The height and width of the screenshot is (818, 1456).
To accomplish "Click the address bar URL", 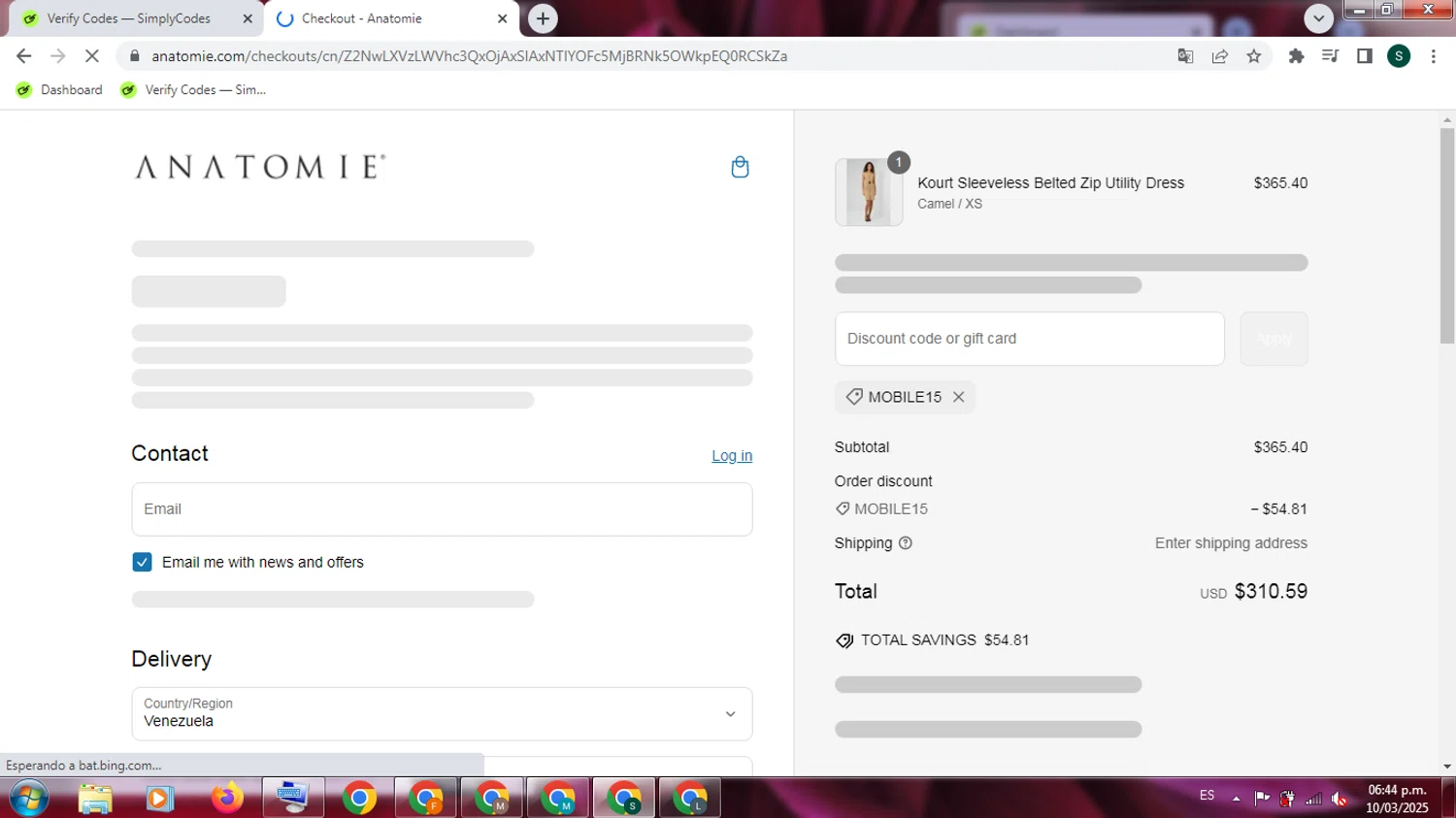I will pyautogui.click(x=470, y=56).
